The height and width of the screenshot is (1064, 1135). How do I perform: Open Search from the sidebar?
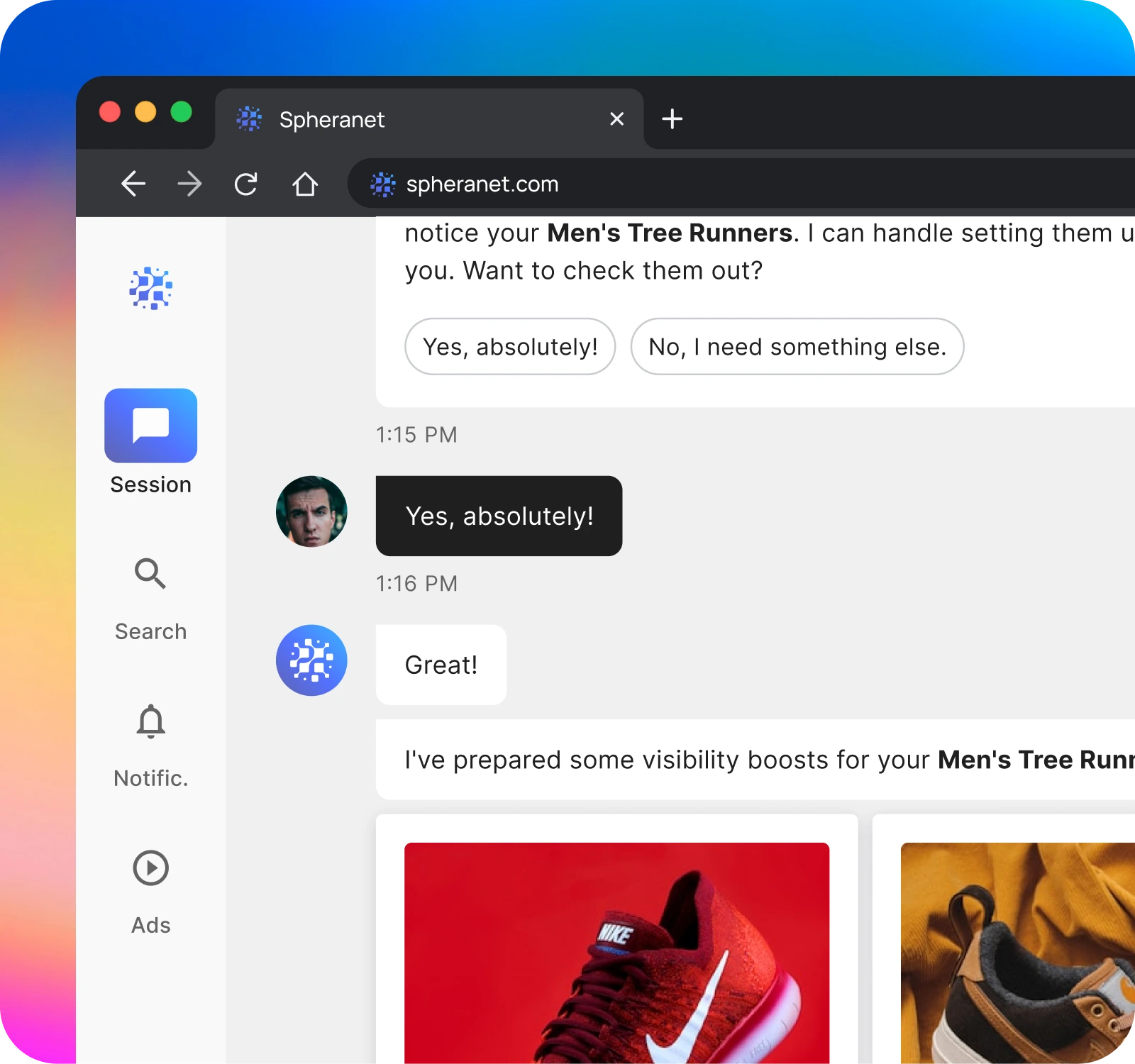click(150, 573)
